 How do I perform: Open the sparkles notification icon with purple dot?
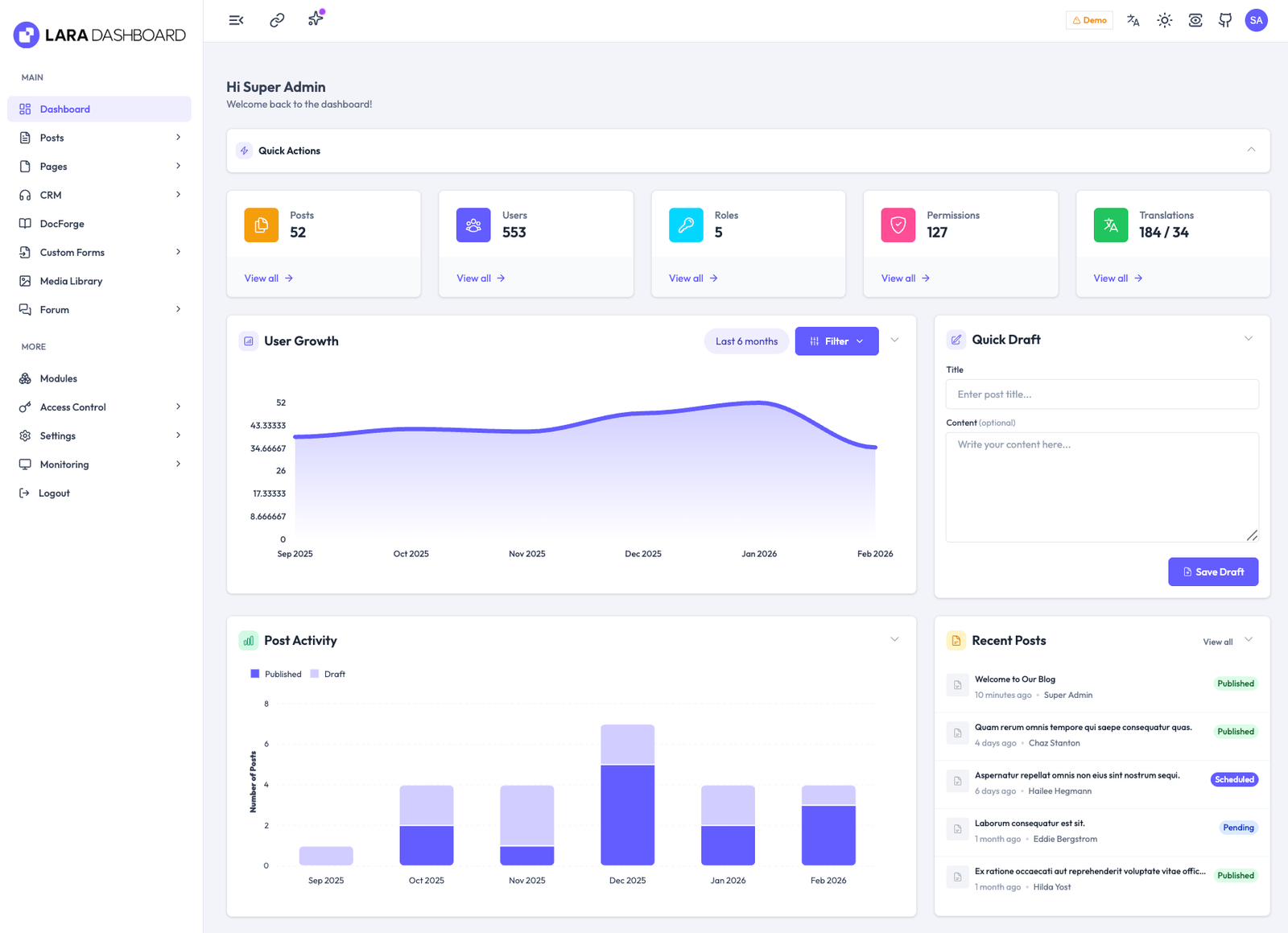pyautogui.click(x=314, y=19)
